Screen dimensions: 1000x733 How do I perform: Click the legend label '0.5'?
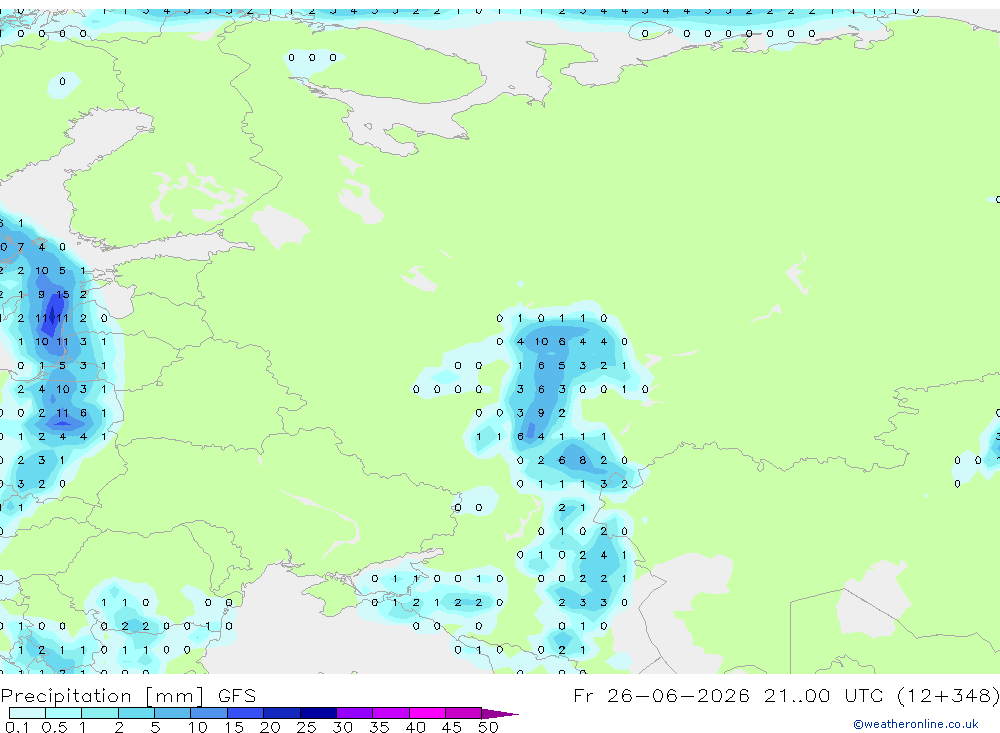[54, 727]
